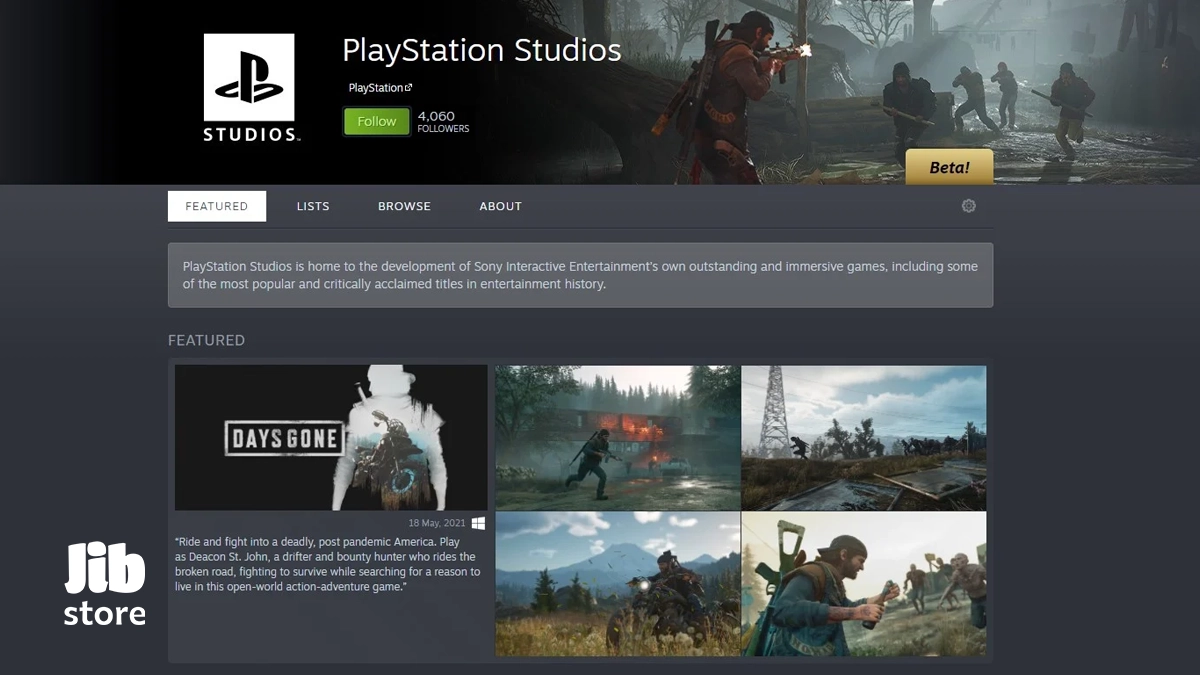Open the page settings gear icon

tap(968, 205)
